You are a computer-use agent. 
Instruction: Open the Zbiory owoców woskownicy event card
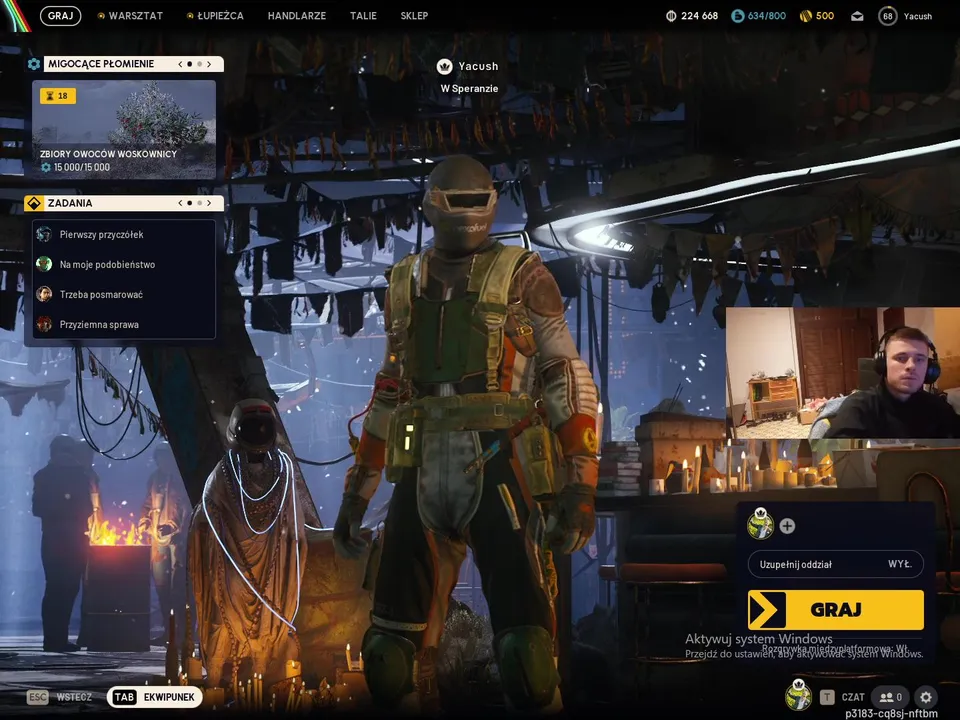[124, 129]
